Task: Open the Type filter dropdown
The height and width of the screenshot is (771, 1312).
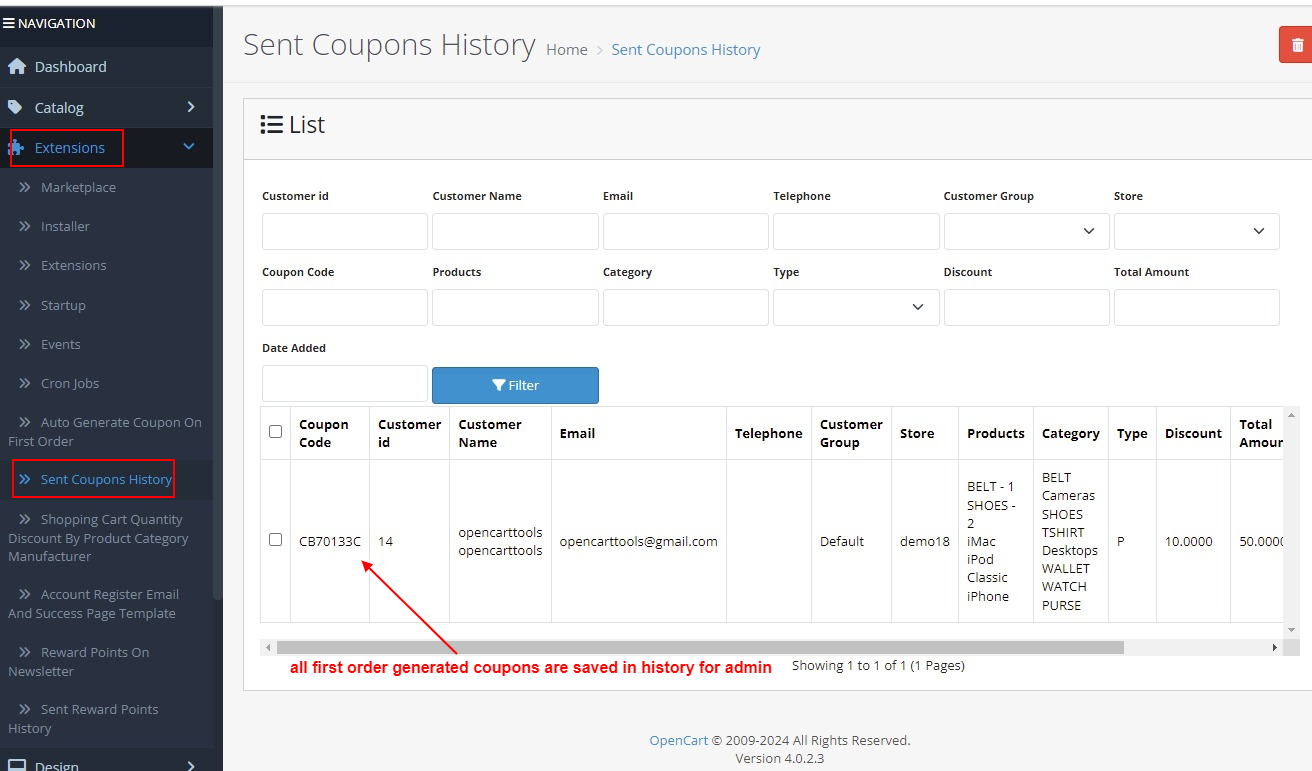Action: pyautogui.click(x=856, y=307)
